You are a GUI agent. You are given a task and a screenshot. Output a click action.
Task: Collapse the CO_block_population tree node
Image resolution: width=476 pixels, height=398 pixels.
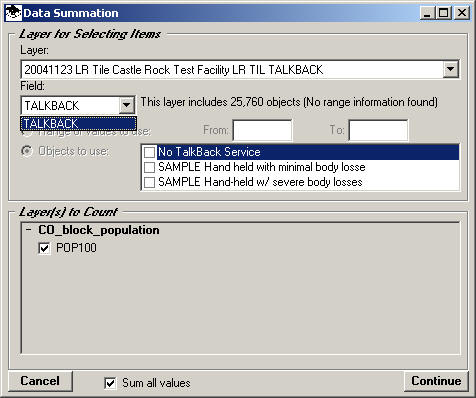point(29,229)
